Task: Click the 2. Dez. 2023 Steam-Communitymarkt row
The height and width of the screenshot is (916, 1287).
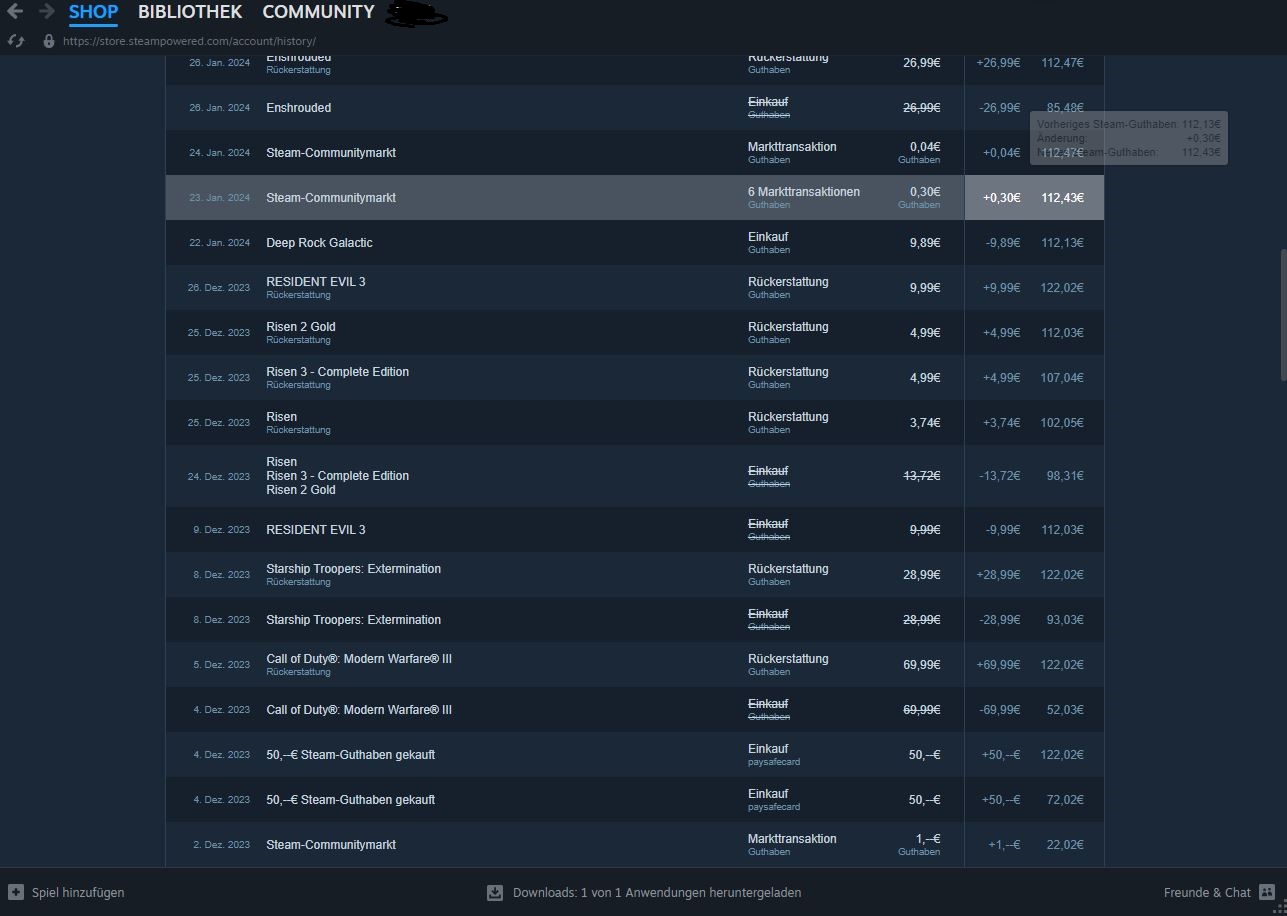Action: (x=635, y=845)
